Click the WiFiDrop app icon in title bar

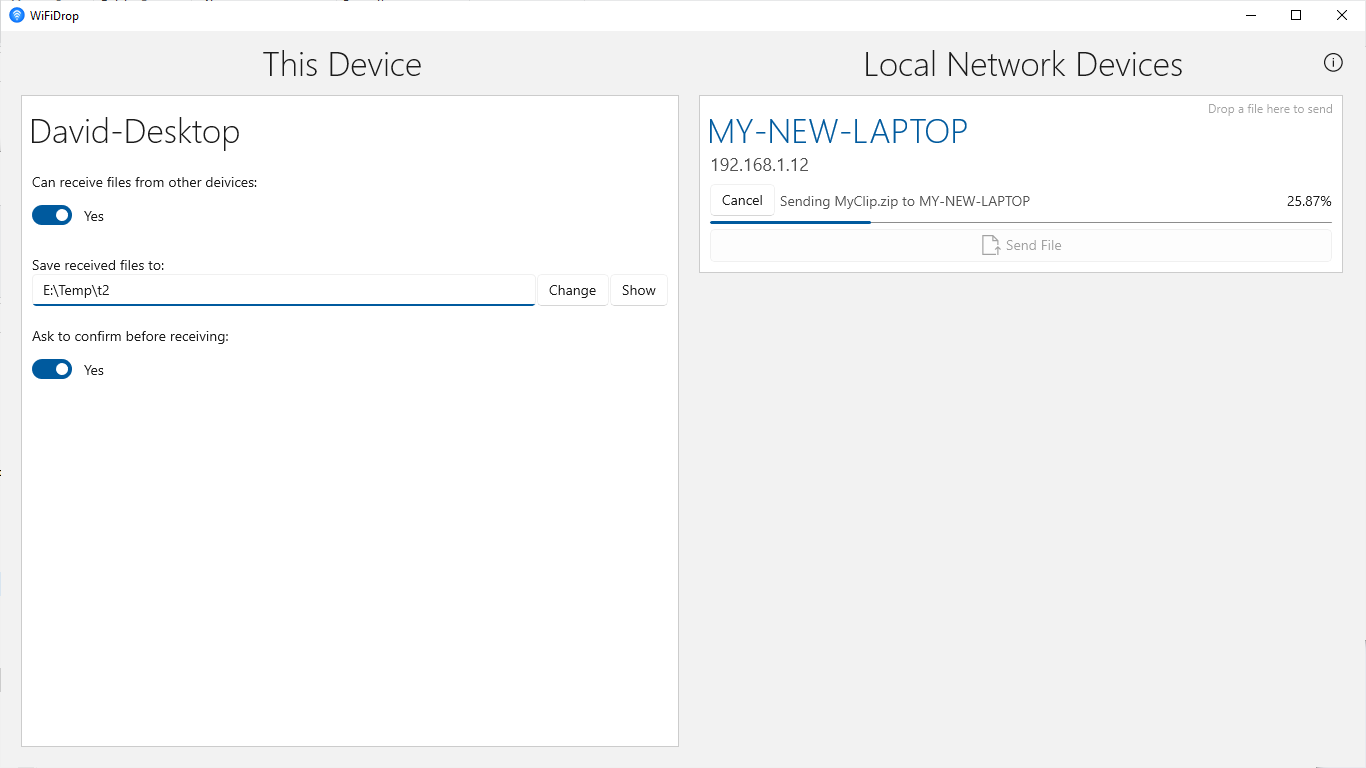16,15
